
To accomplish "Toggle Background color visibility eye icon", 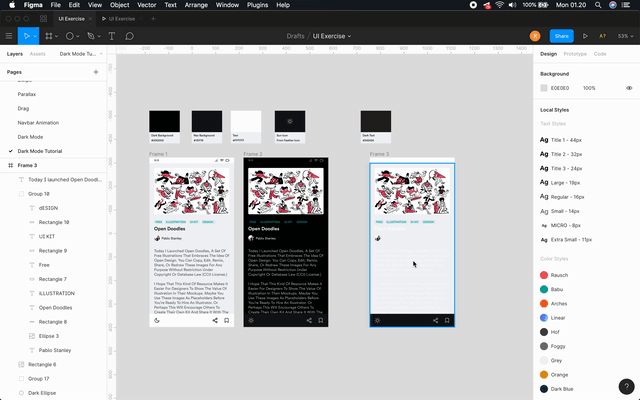I will pyautogui.click(x=629, y=88).
